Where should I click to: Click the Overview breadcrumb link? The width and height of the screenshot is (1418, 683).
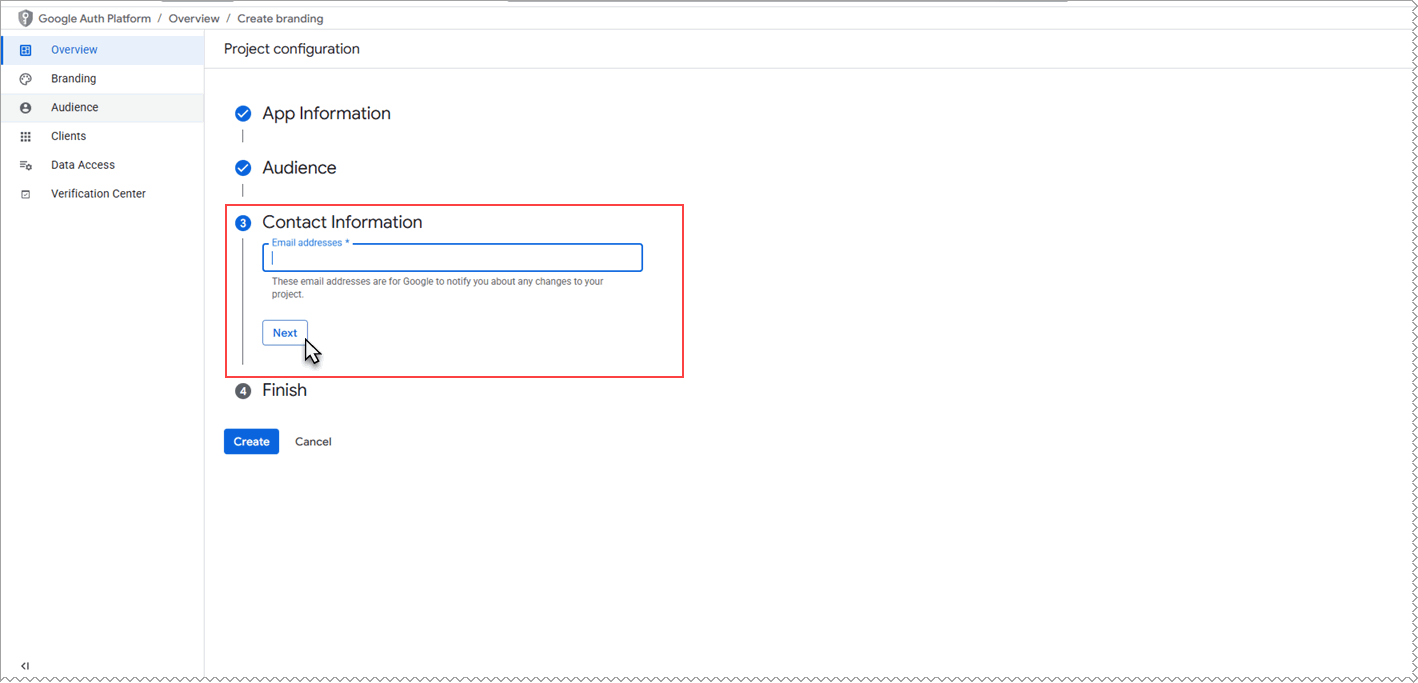tap(194, 19)
